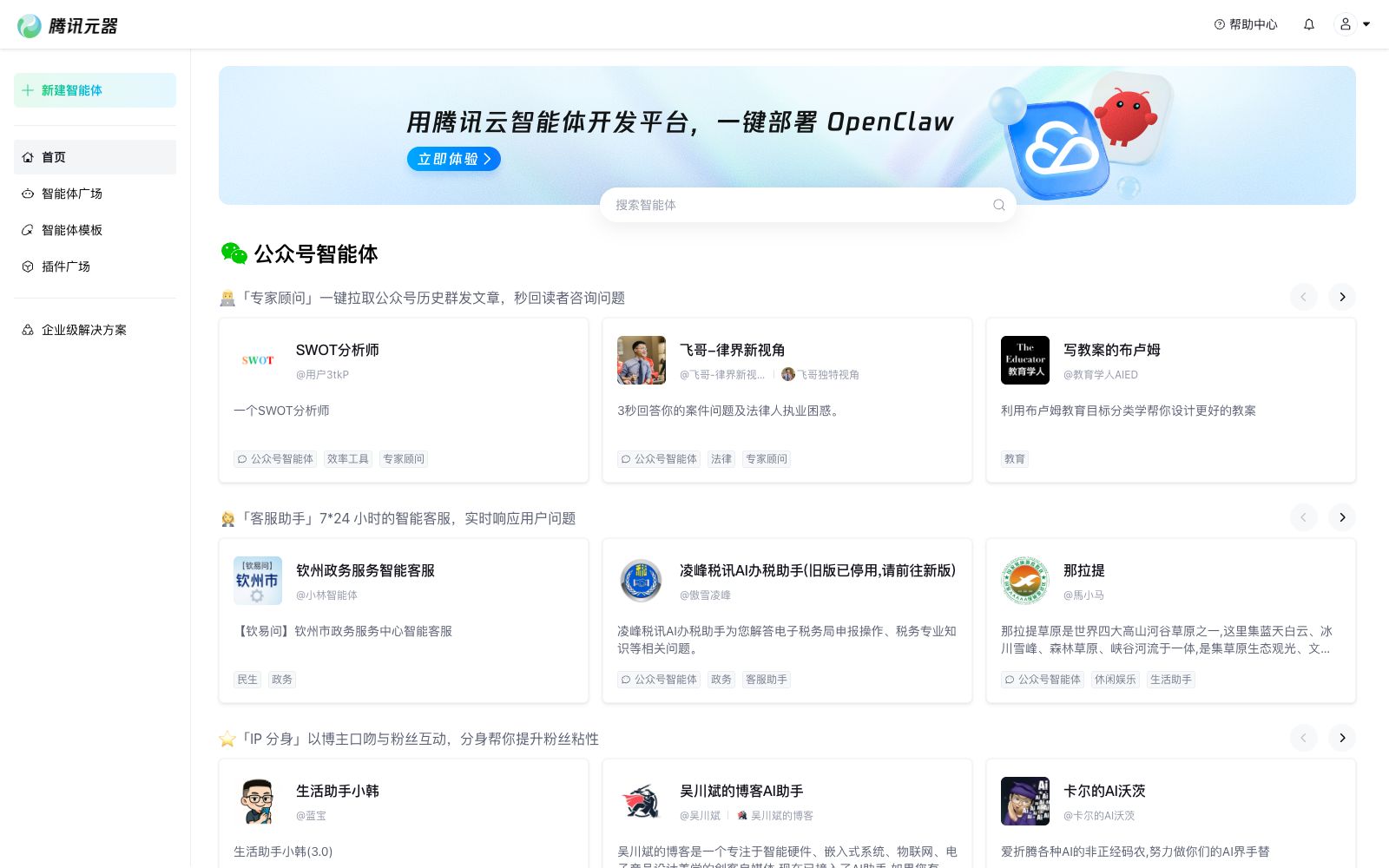The image size is (1389, 868).
Task: Open 飞哥-律界新视角 avatar photo
Action: pos(642,360)
